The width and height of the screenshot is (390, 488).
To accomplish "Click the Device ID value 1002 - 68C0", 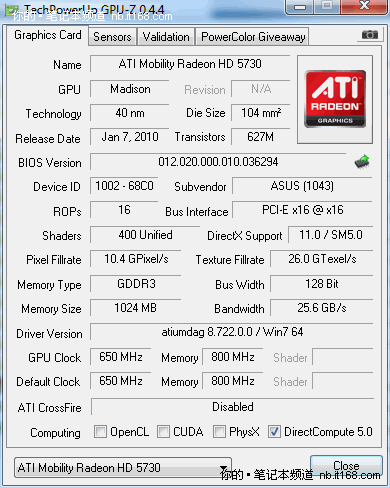I will pyautogui.click(x=124, y=186).
